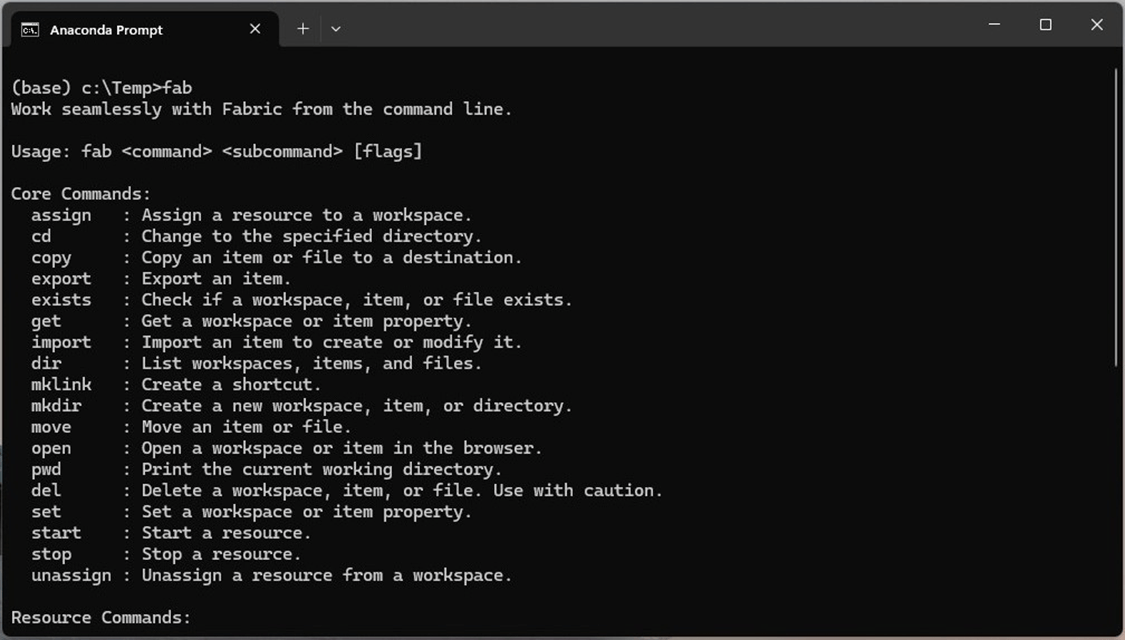Click the "Core Commands:" heading text

pos(81,194)
